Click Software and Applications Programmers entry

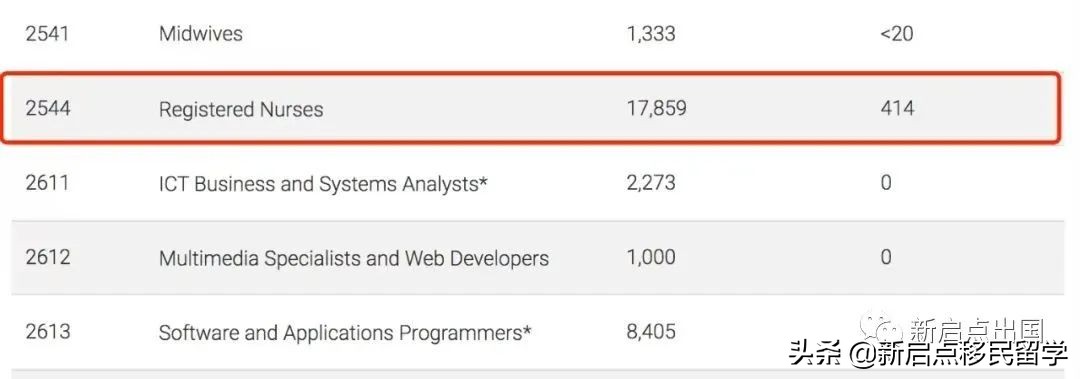(345, 333)
